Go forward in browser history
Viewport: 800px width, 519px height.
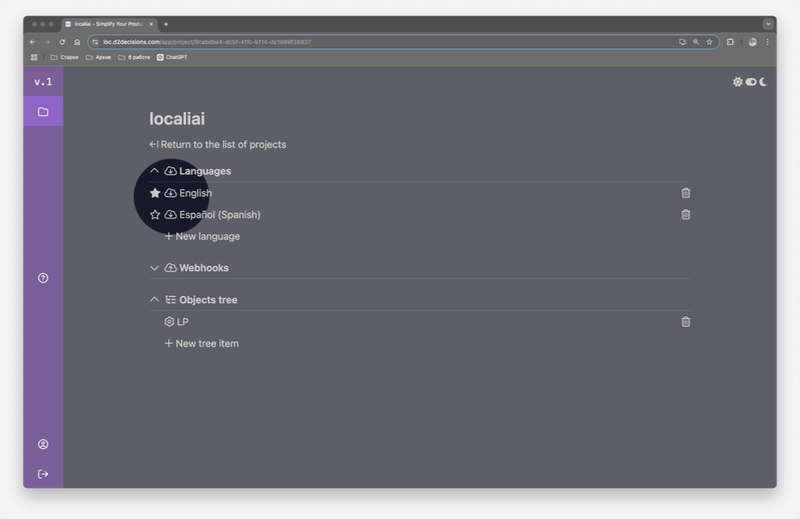pos(47,42)
